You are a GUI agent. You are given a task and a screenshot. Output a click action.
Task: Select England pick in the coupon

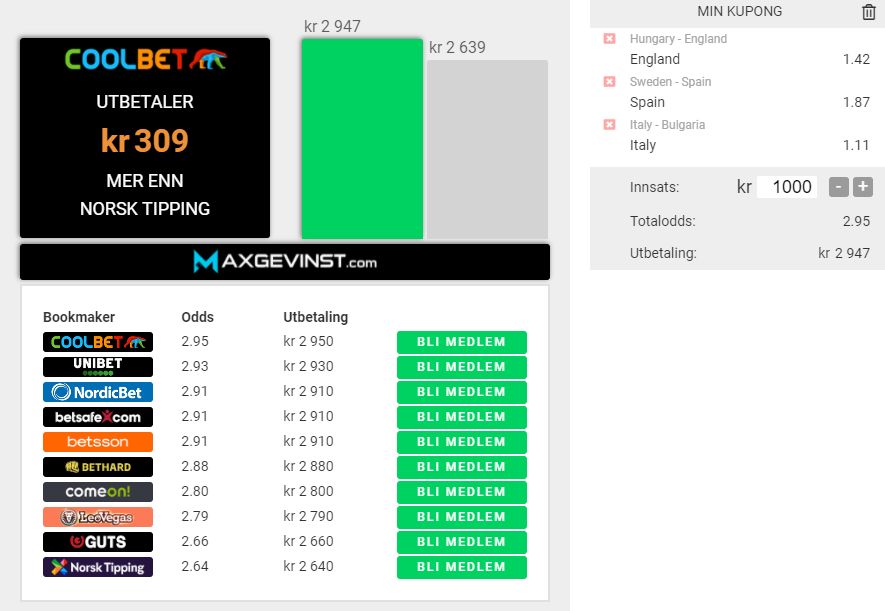655,59
